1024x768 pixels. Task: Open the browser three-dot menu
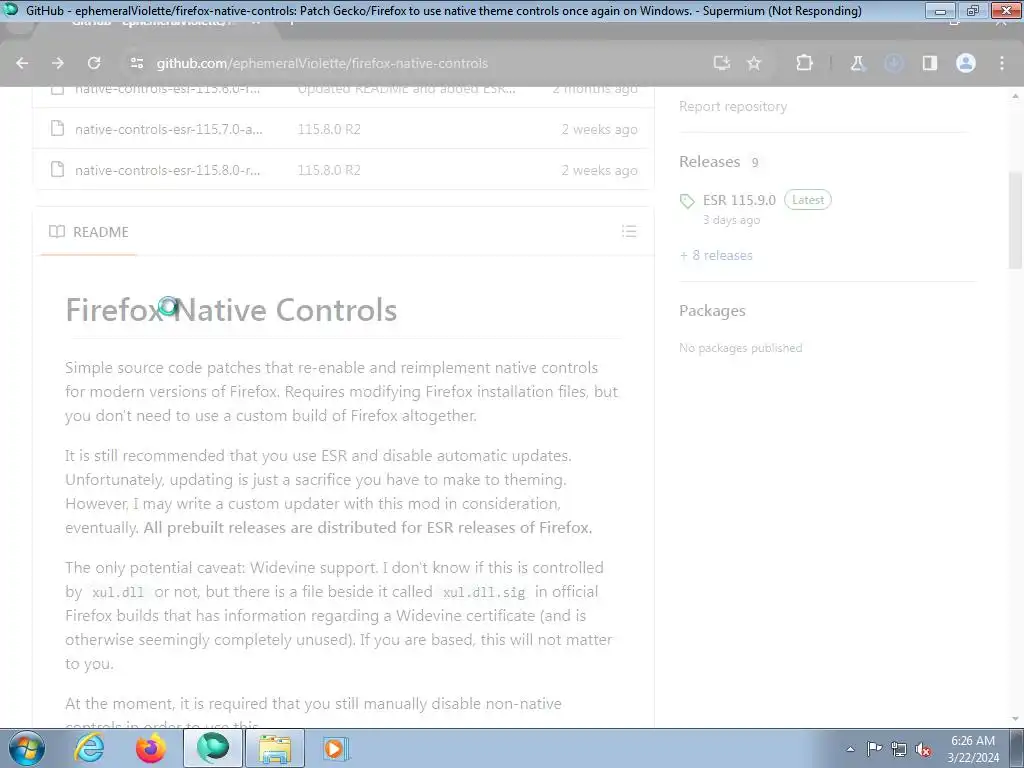coord(1002,63)
